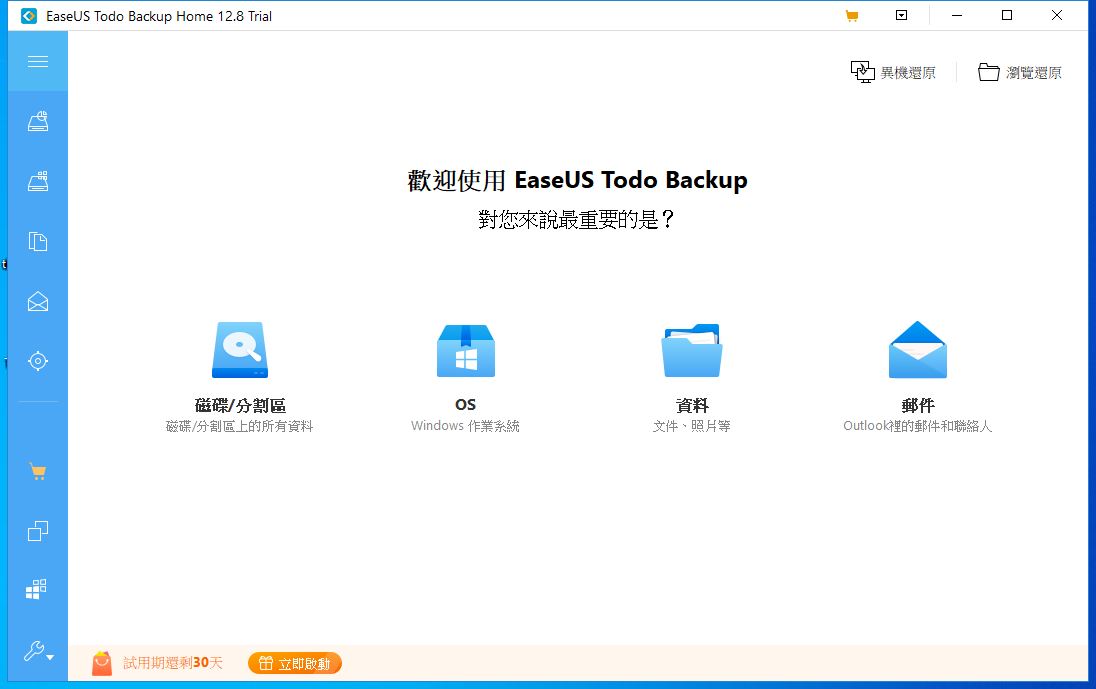Click the 瀏覽還原 folder icon
This screenshot has height=689, width=1096.
988,72
